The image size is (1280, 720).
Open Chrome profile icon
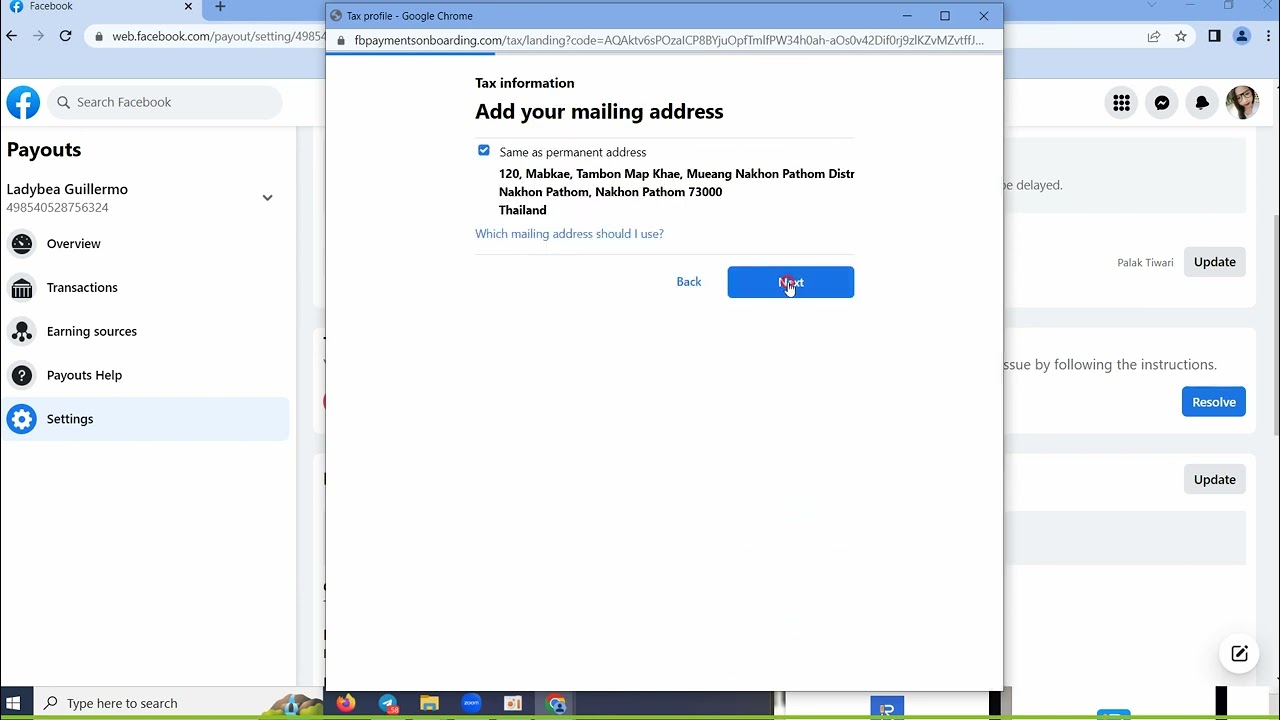click(1242, 36)
